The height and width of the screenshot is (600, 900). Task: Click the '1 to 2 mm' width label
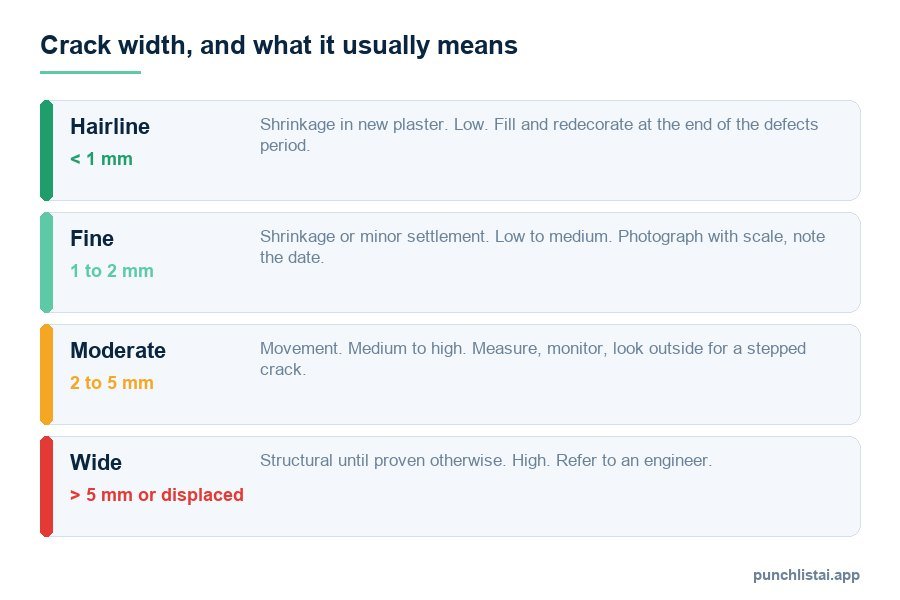(x=111, y=270)
